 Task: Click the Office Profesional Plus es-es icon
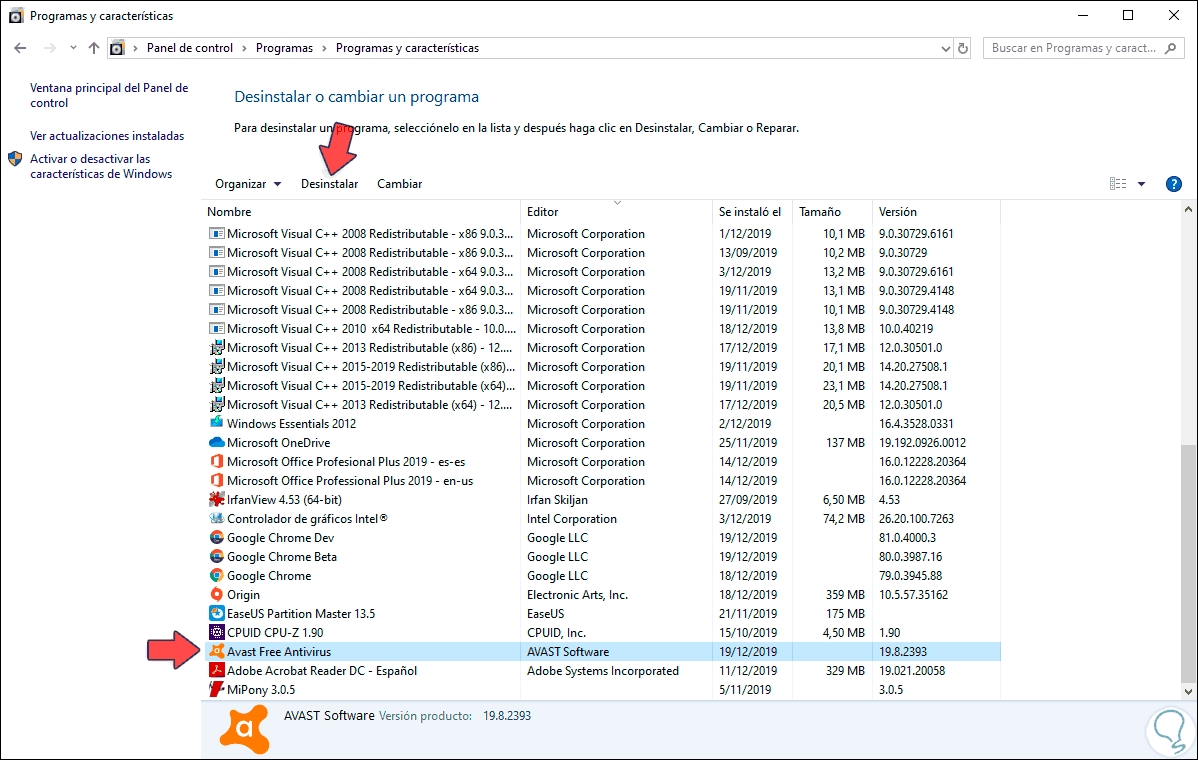[217, 461]
